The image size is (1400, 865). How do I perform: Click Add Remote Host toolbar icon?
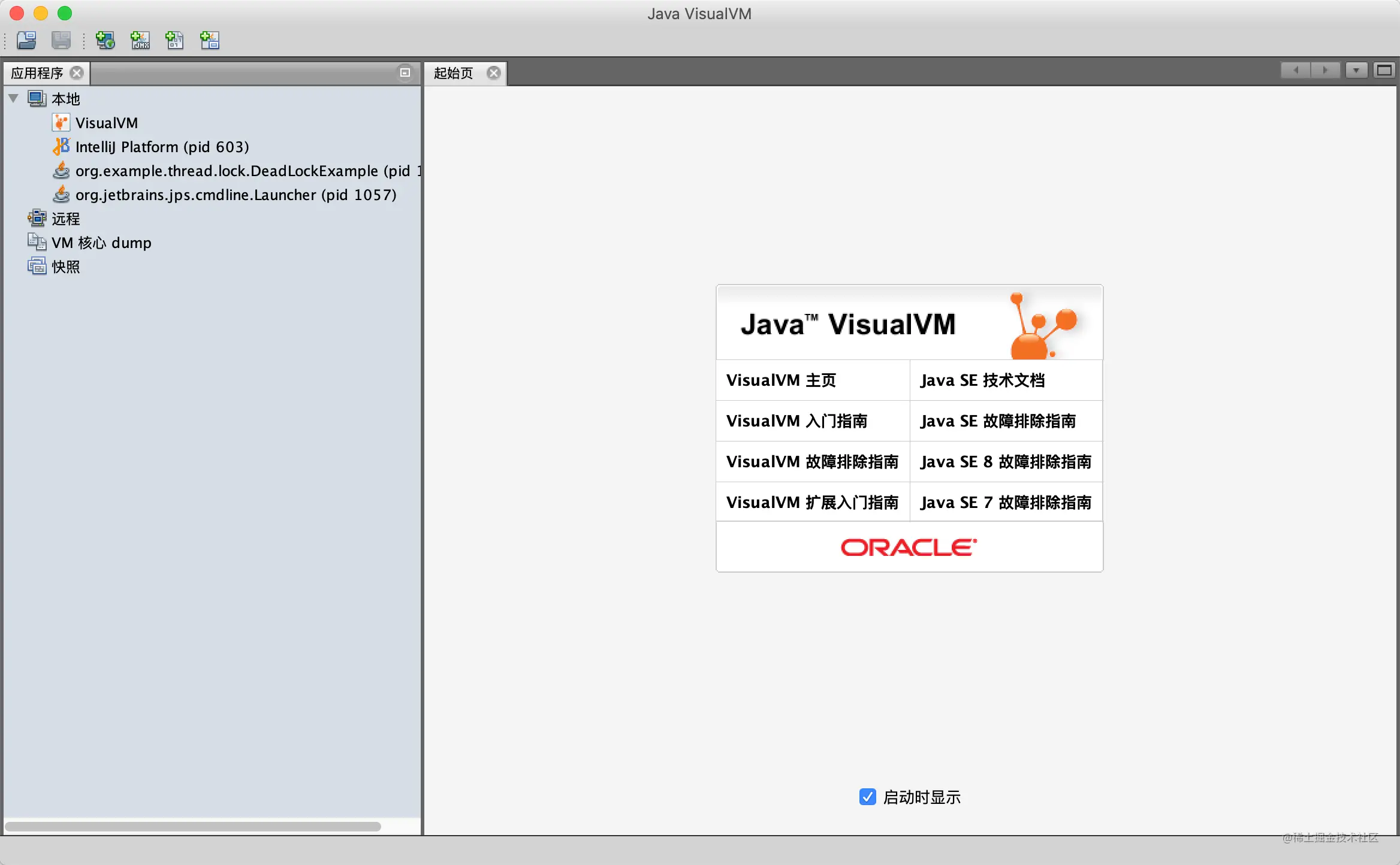(105, 40)
